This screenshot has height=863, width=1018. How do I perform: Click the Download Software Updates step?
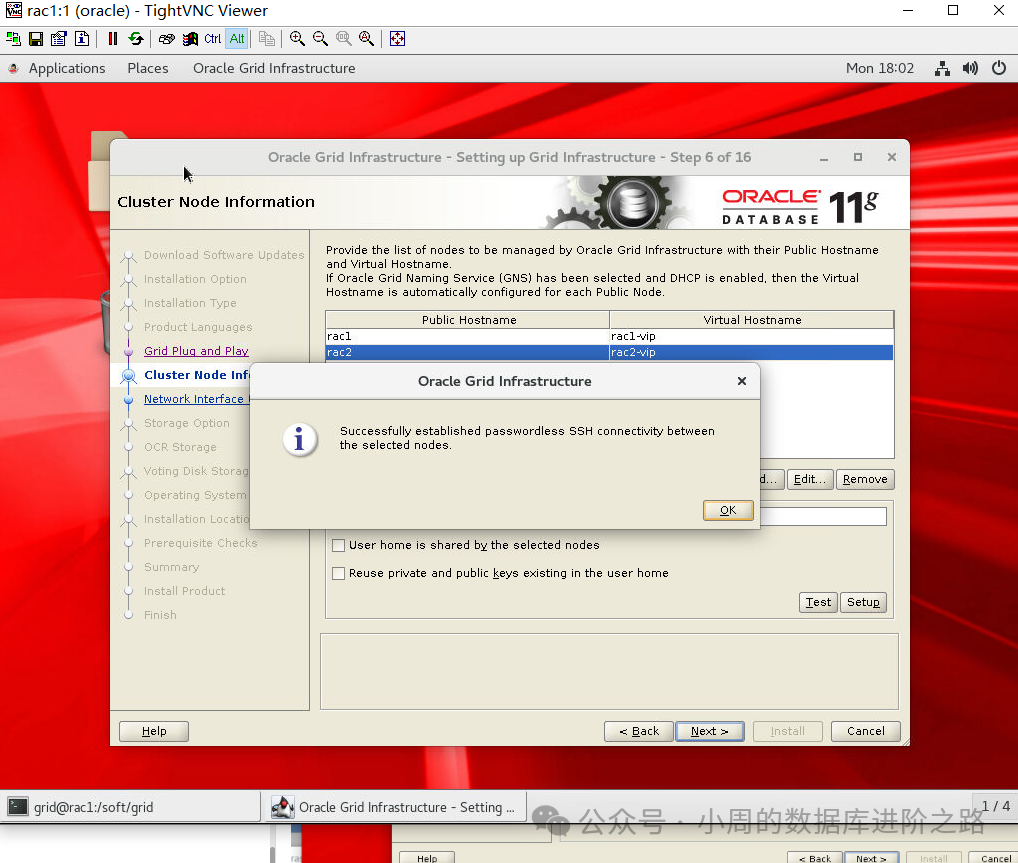coord(224,255)
